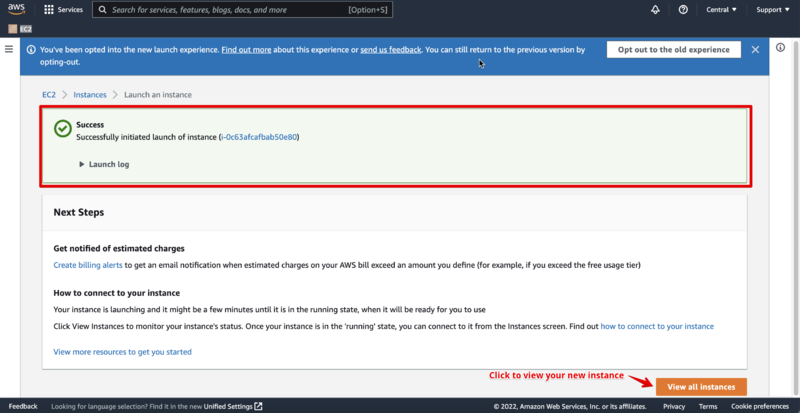
Task: Open Cookie preferences in footer
Action: tap(762, 406)
